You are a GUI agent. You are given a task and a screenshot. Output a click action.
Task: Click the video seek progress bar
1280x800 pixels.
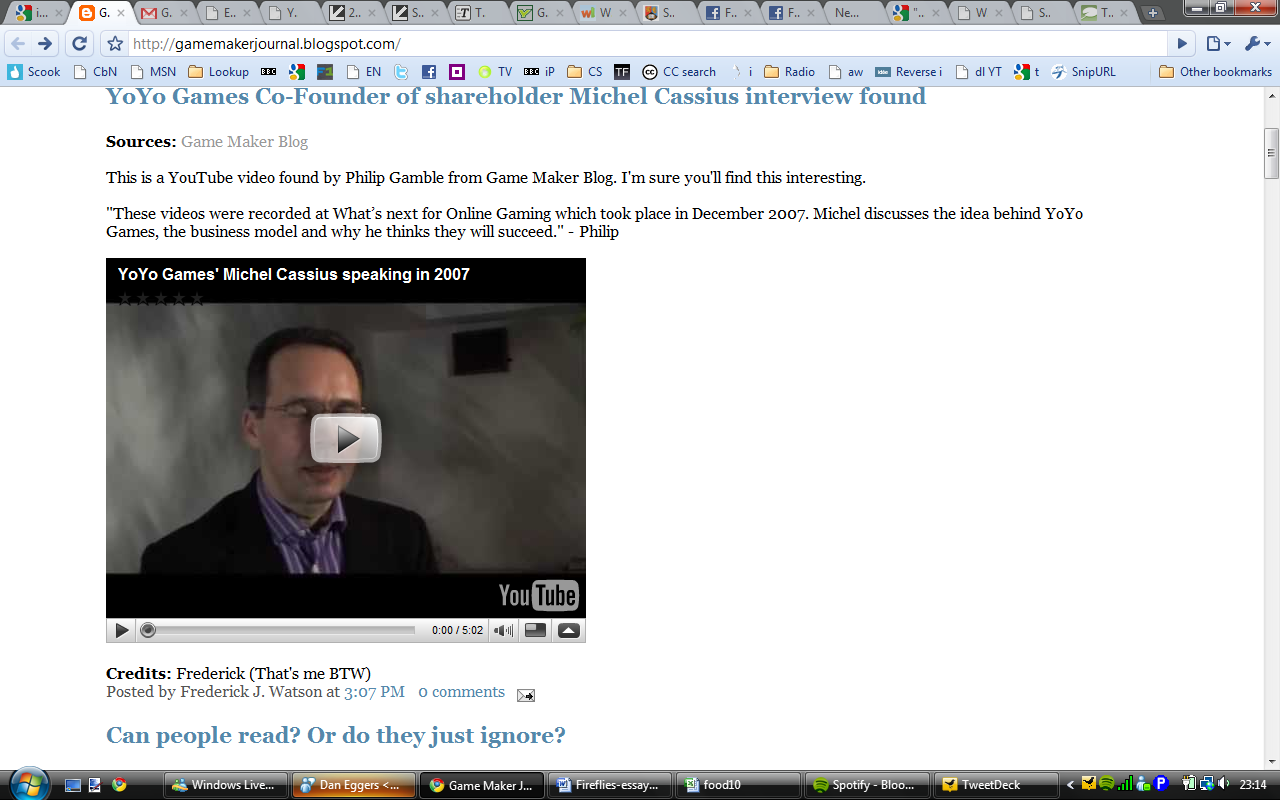click(x=279, y=630)
